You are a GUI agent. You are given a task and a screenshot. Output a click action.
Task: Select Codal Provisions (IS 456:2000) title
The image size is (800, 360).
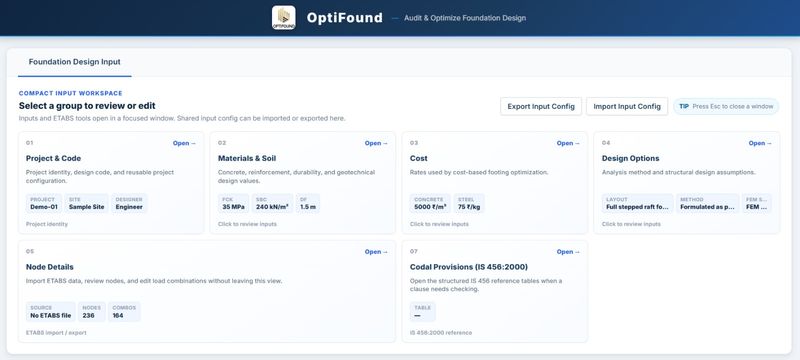[469, 267]
